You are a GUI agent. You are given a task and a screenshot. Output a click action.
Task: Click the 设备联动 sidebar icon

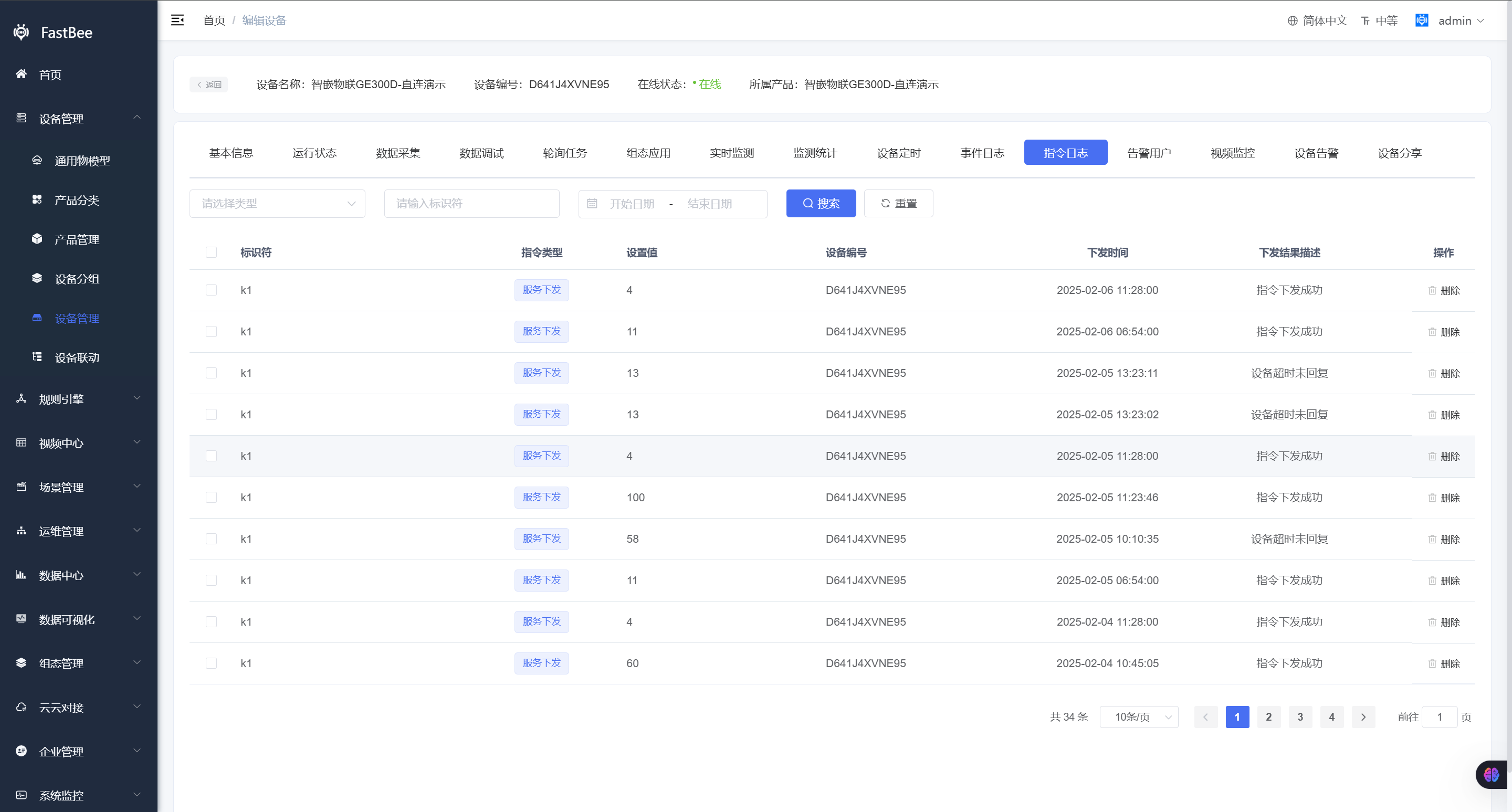[37, 357]
